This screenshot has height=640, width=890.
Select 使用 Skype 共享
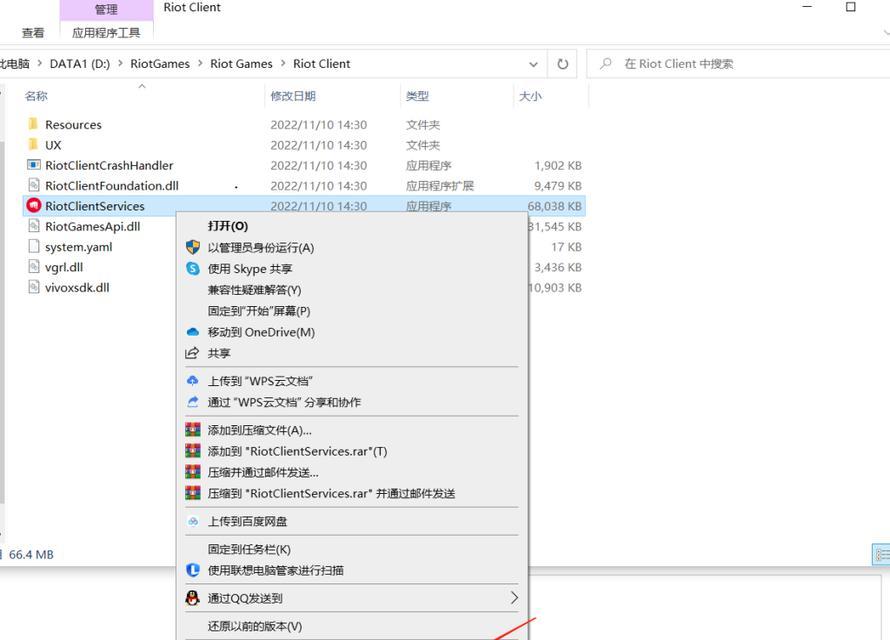250,268
